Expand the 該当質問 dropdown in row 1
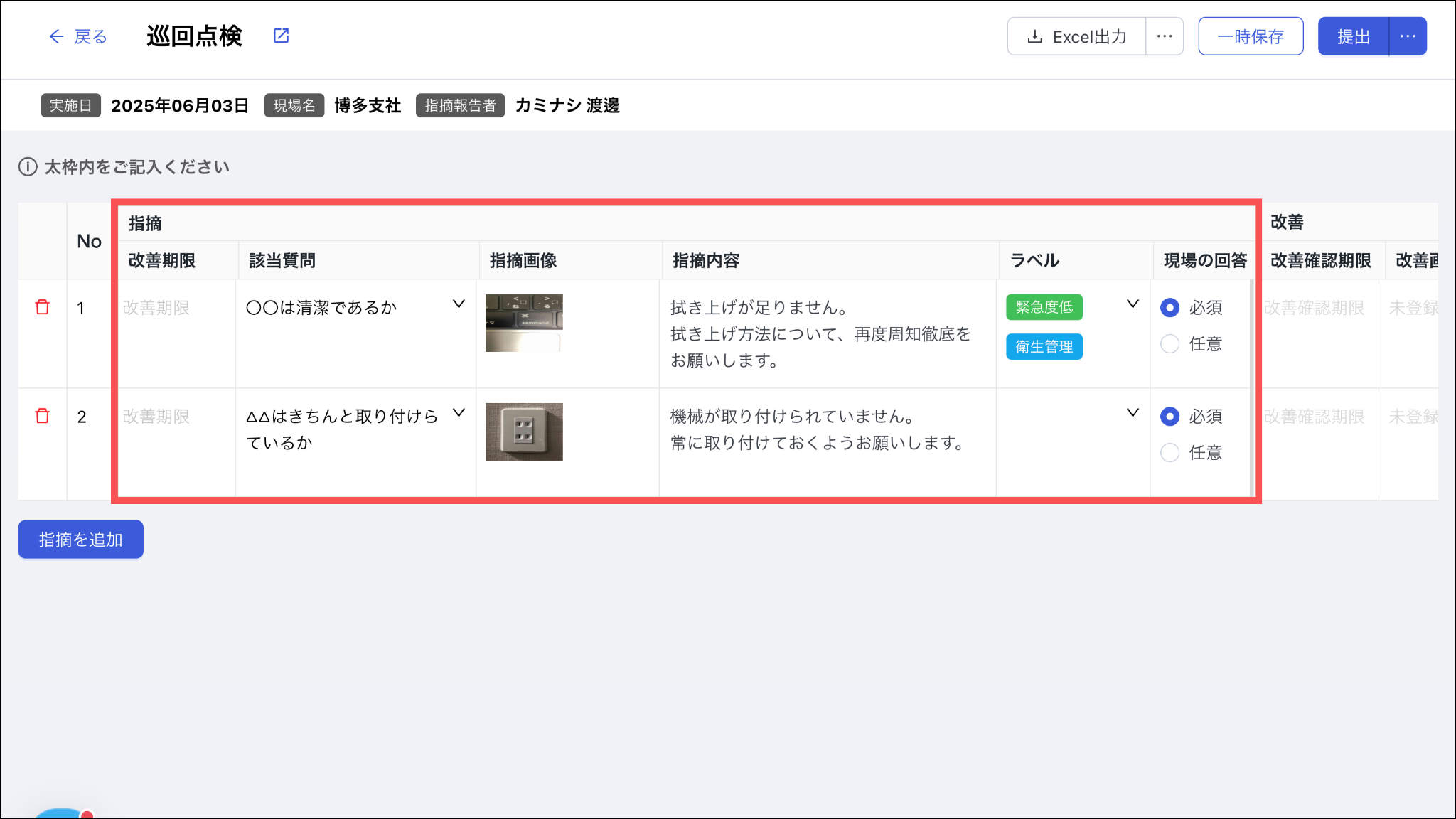Screen dimensions: 1456x819 click(459, 304)
